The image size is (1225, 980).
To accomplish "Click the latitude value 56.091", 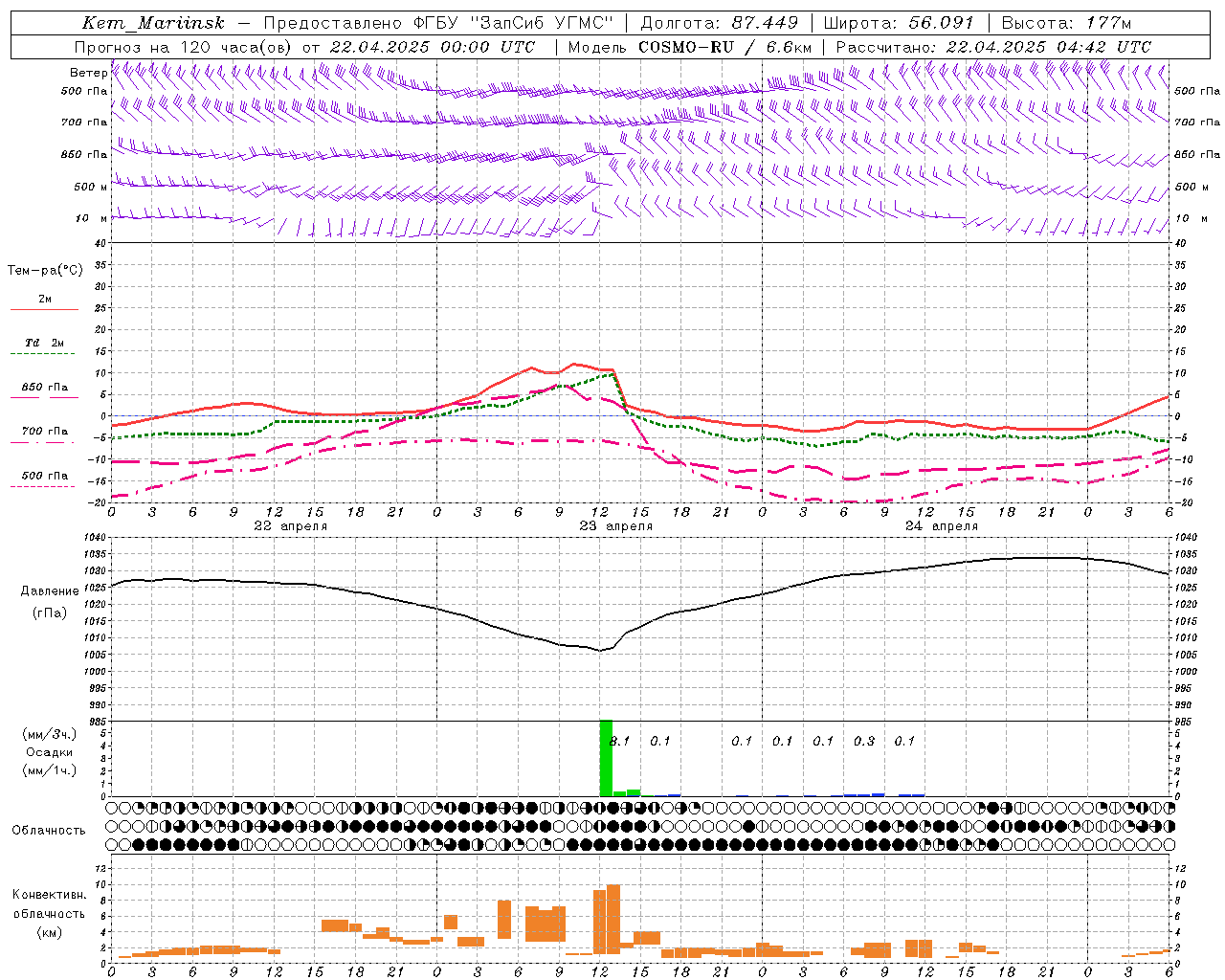I will 941,23.
